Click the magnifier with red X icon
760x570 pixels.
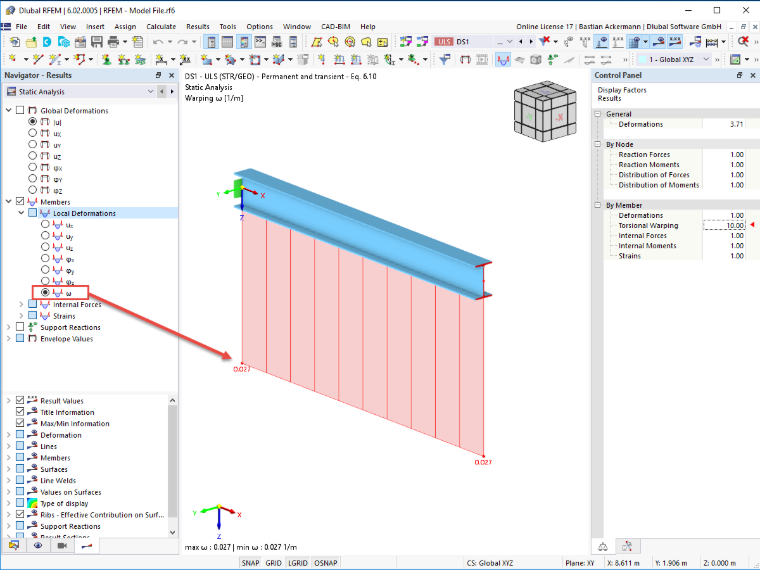tap(743, 42)
